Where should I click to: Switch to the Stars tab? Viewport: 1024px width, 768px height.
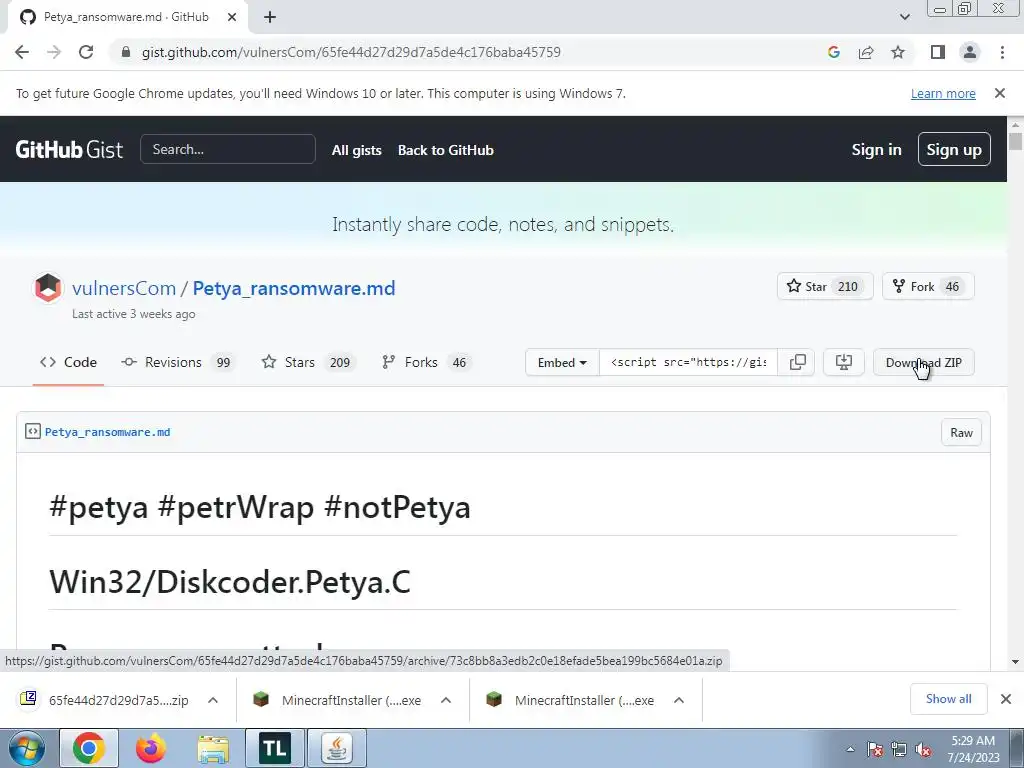pos(308,362)
